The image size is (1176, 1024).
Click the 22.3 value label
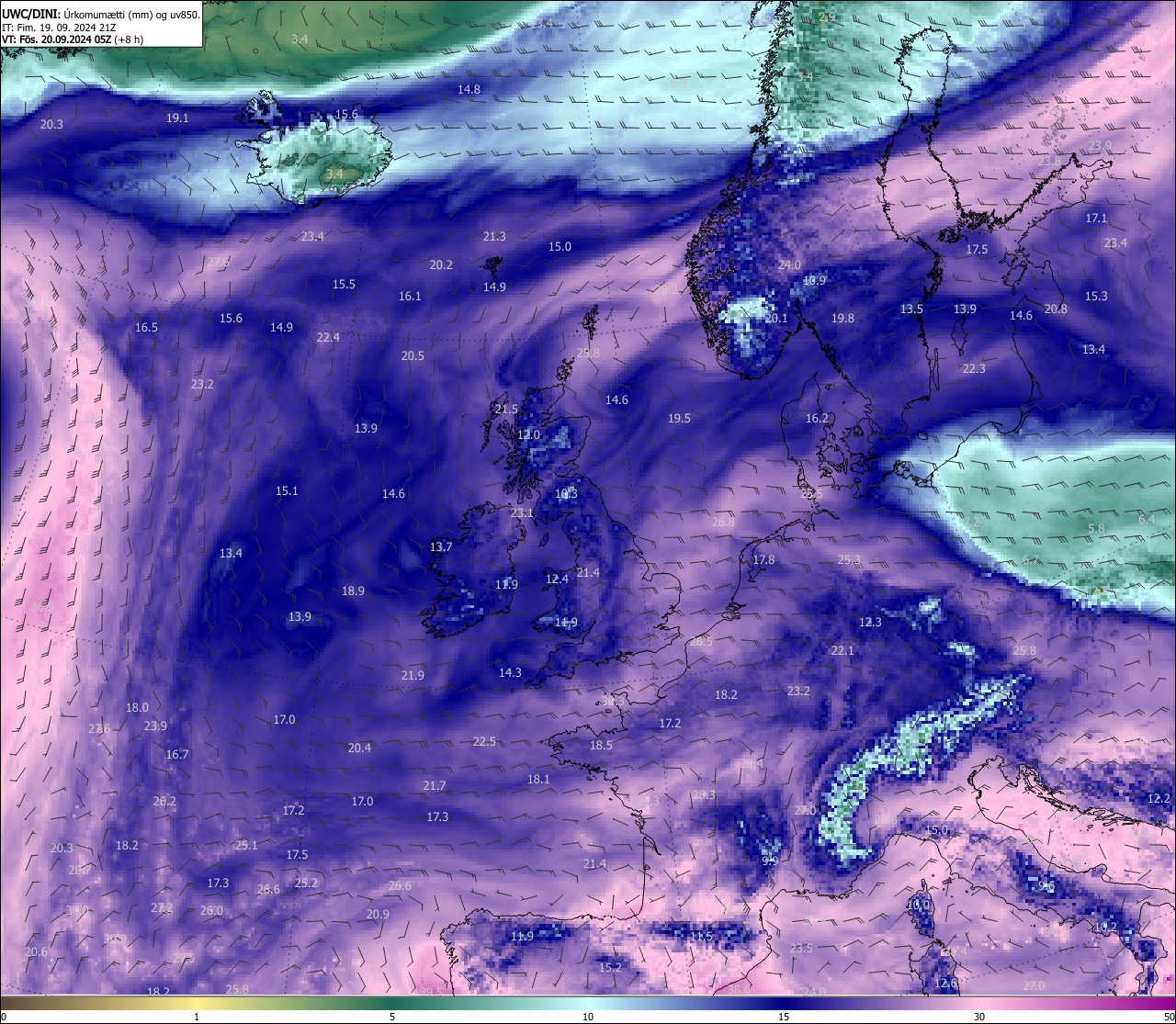[x=974, y=369]
